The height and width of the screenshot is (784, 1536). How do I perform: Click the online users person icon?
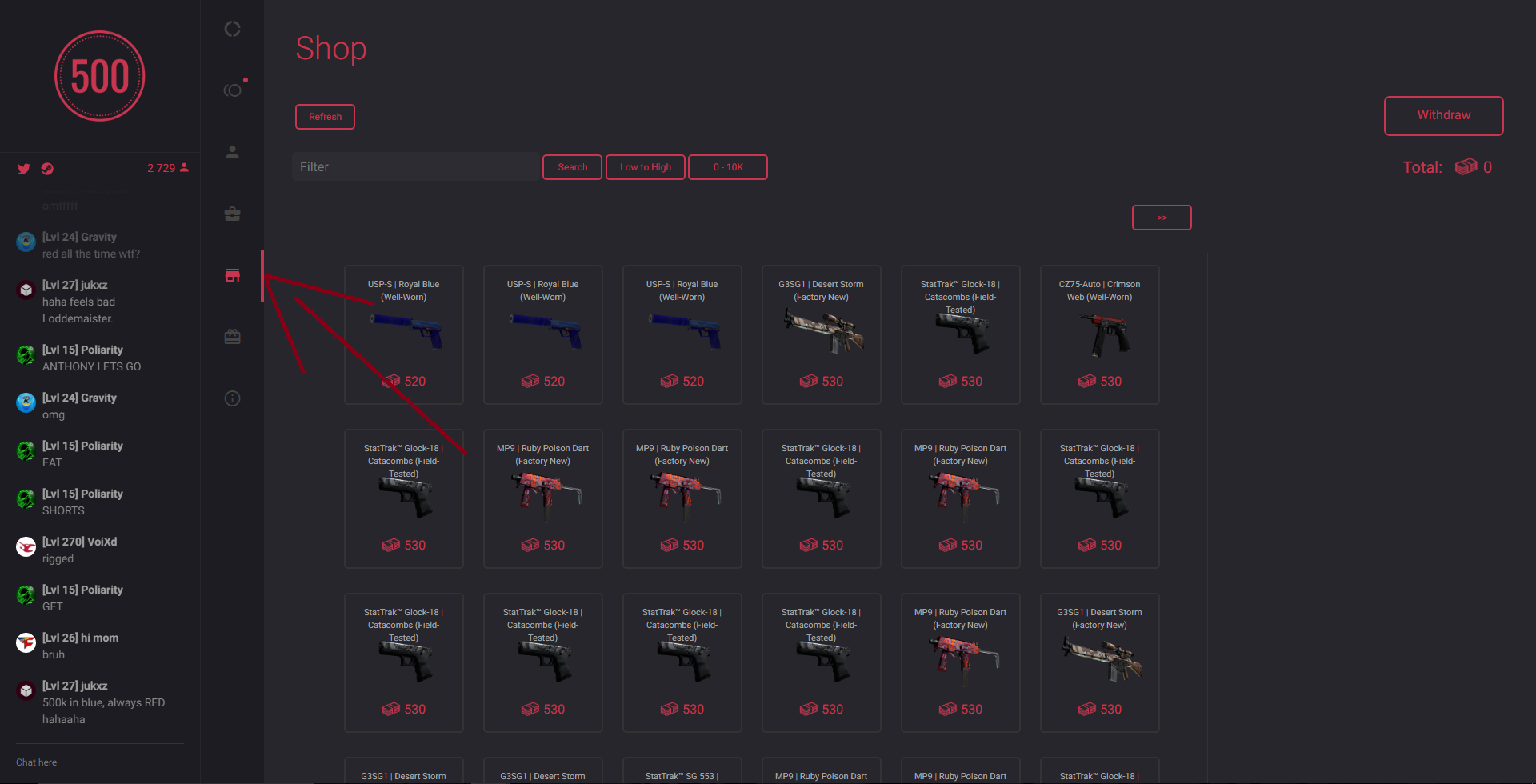pyautogui.click(x=185, y=168)
